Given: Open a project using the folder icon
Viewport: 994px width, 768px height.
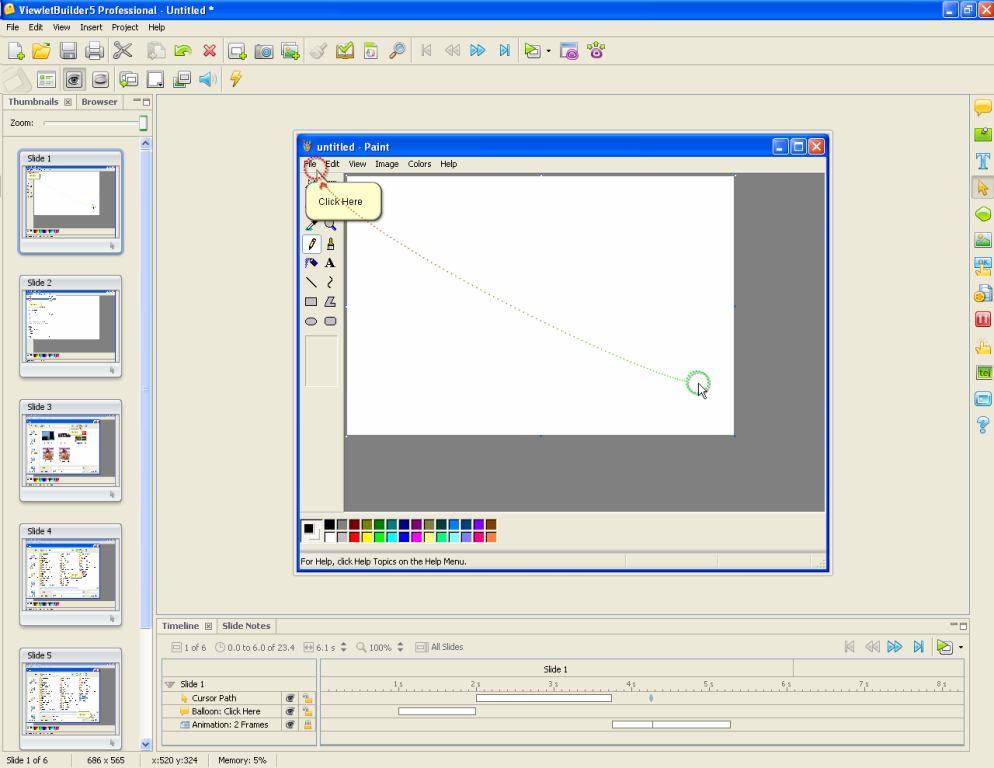Looking at the screenshot, I should click(x=42, y=51).
